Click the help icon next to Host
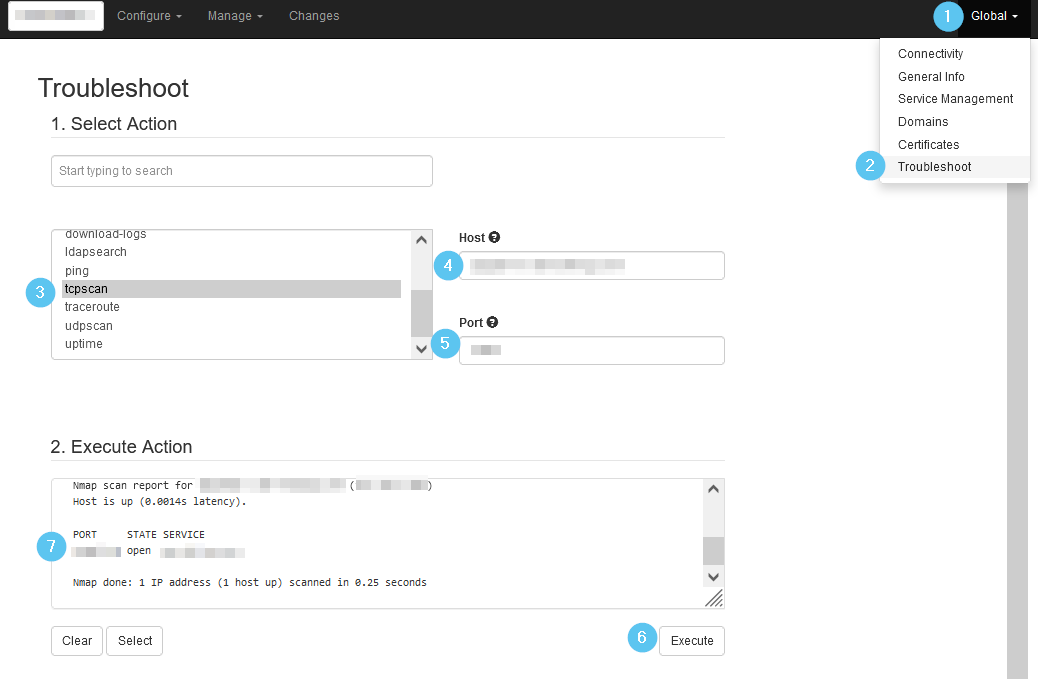Viewport: 1038px width, 679px height. [x=494, y=238]
